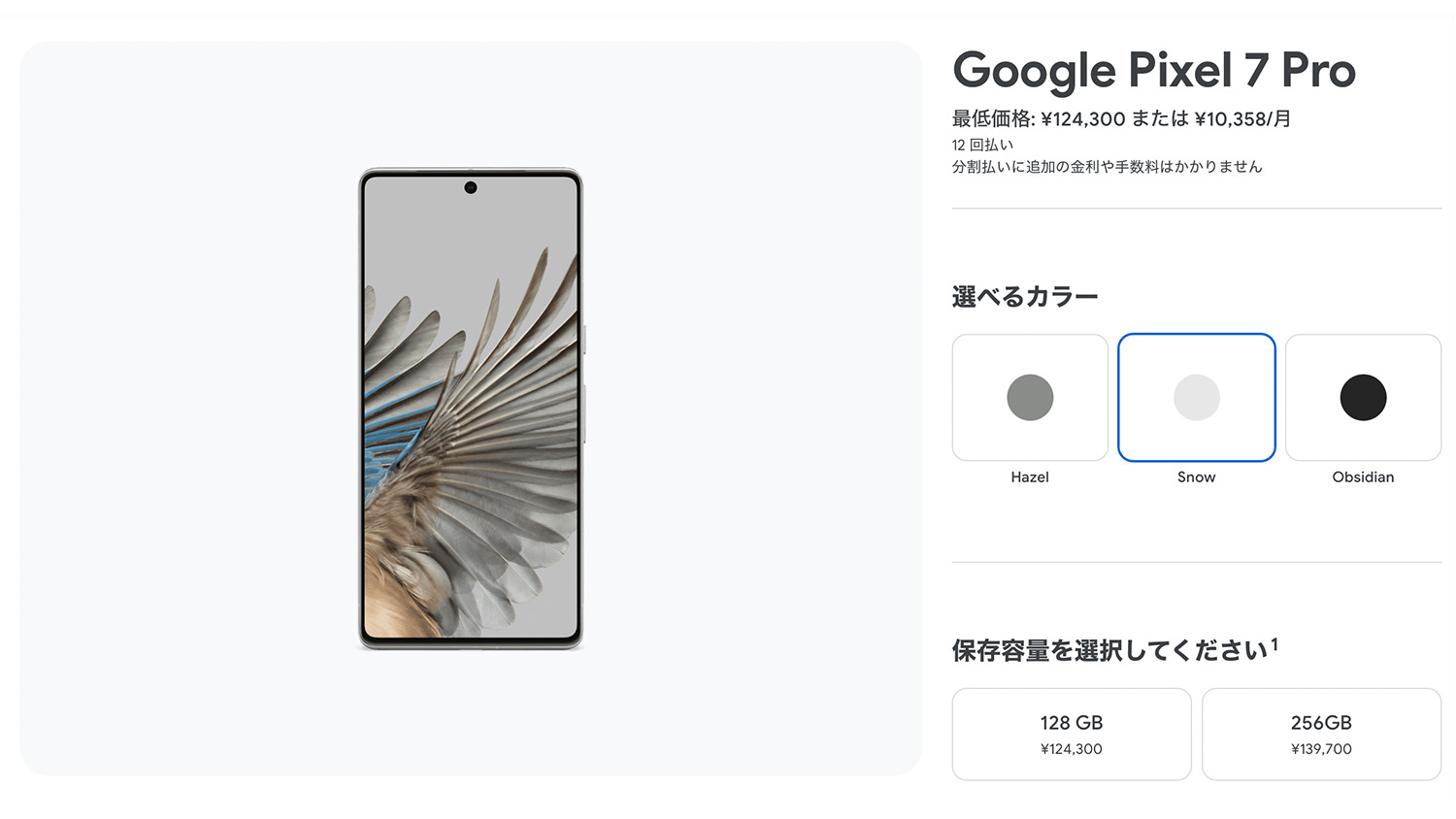Click the Snow label text

pos(1196,476)
